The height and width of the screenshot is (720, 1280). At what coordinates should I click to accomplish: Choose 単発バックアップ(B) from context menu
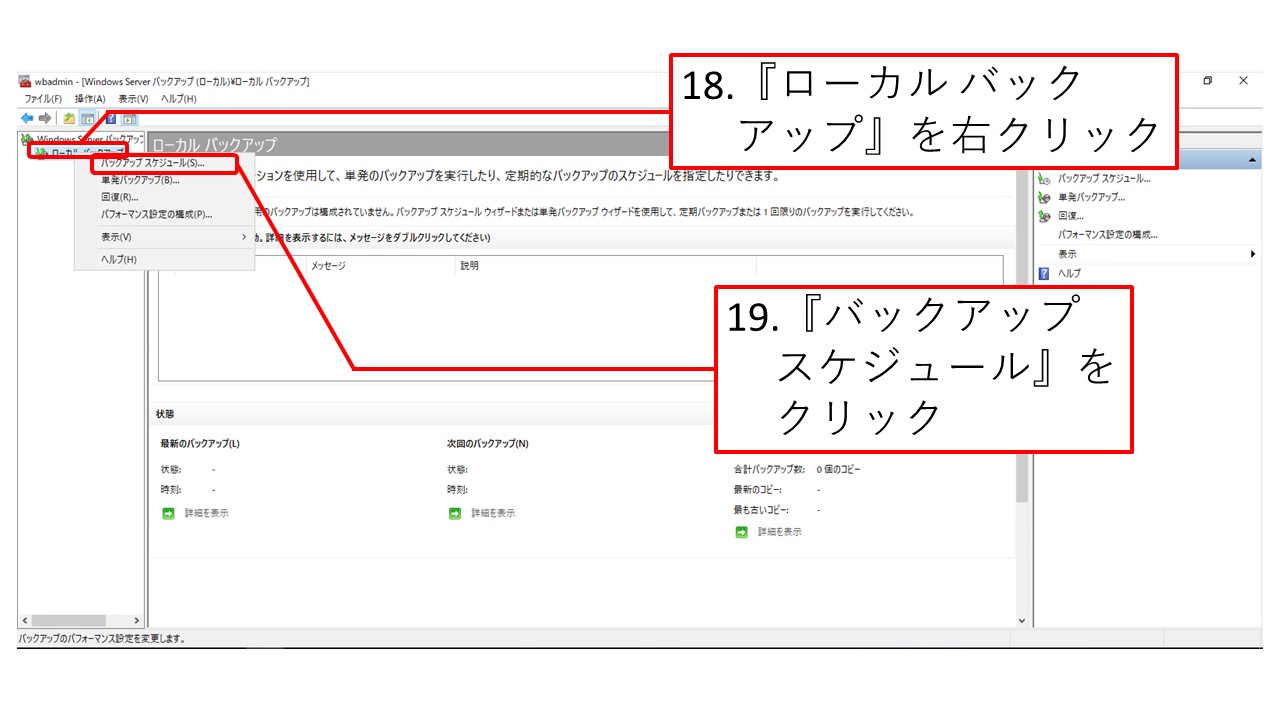point(140,181)
